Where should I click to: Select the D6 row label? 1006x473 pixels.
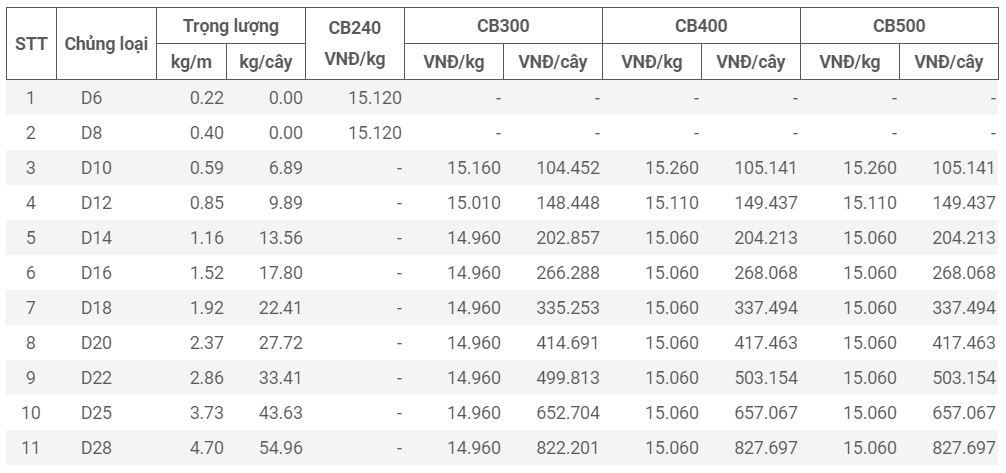(x=92, y=98)
